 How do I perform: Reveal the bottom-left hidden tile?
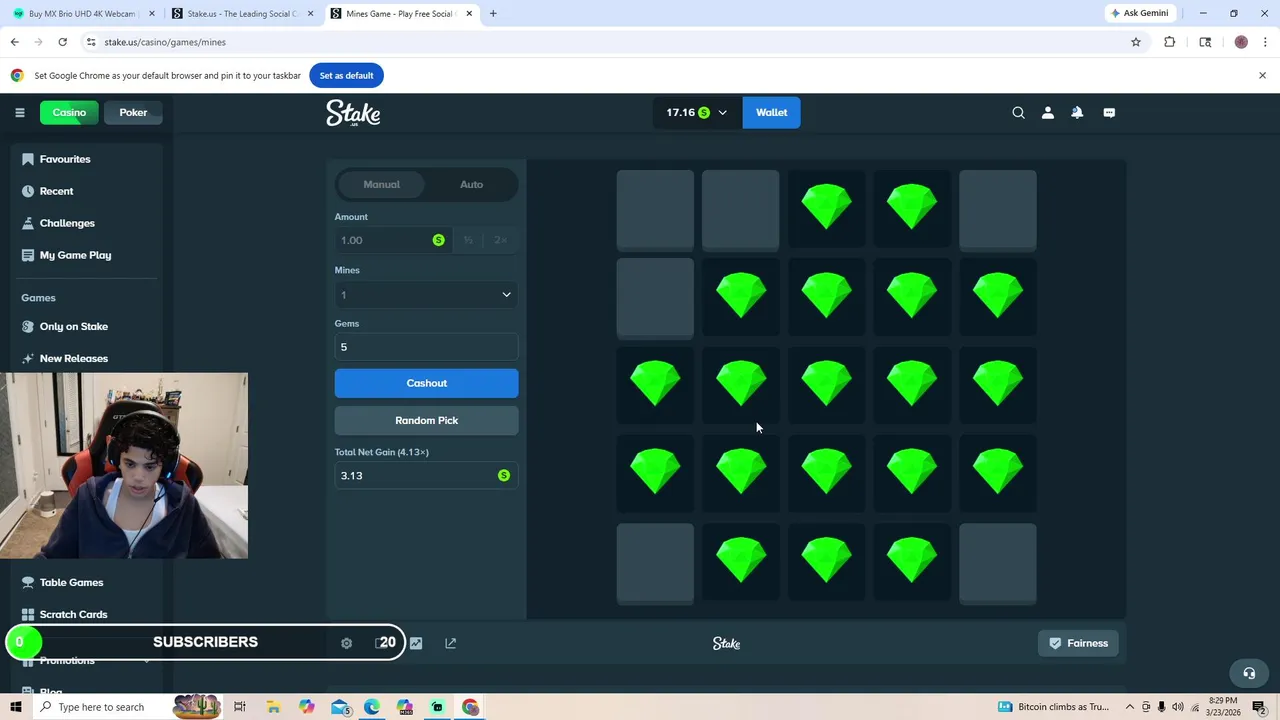(655, 564)
